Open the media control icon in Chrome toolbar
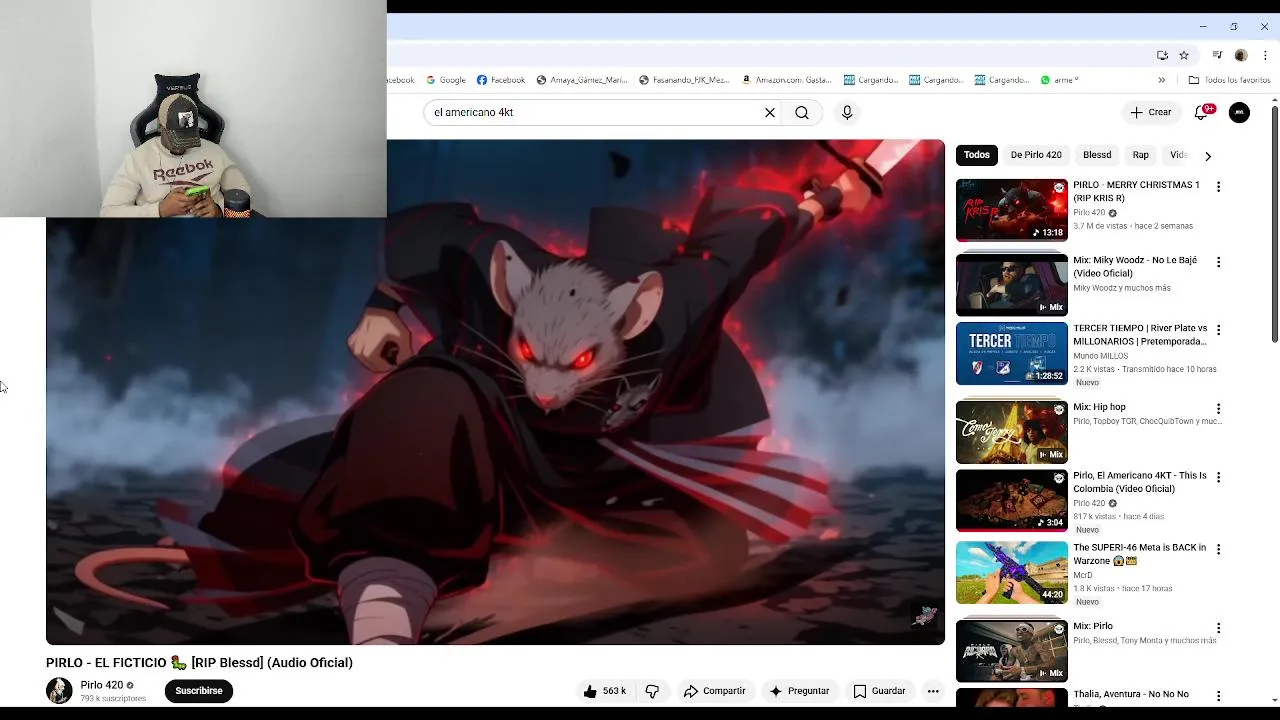The width and height of the screenshot is (1280, 720). click(x=1217, y=56)
